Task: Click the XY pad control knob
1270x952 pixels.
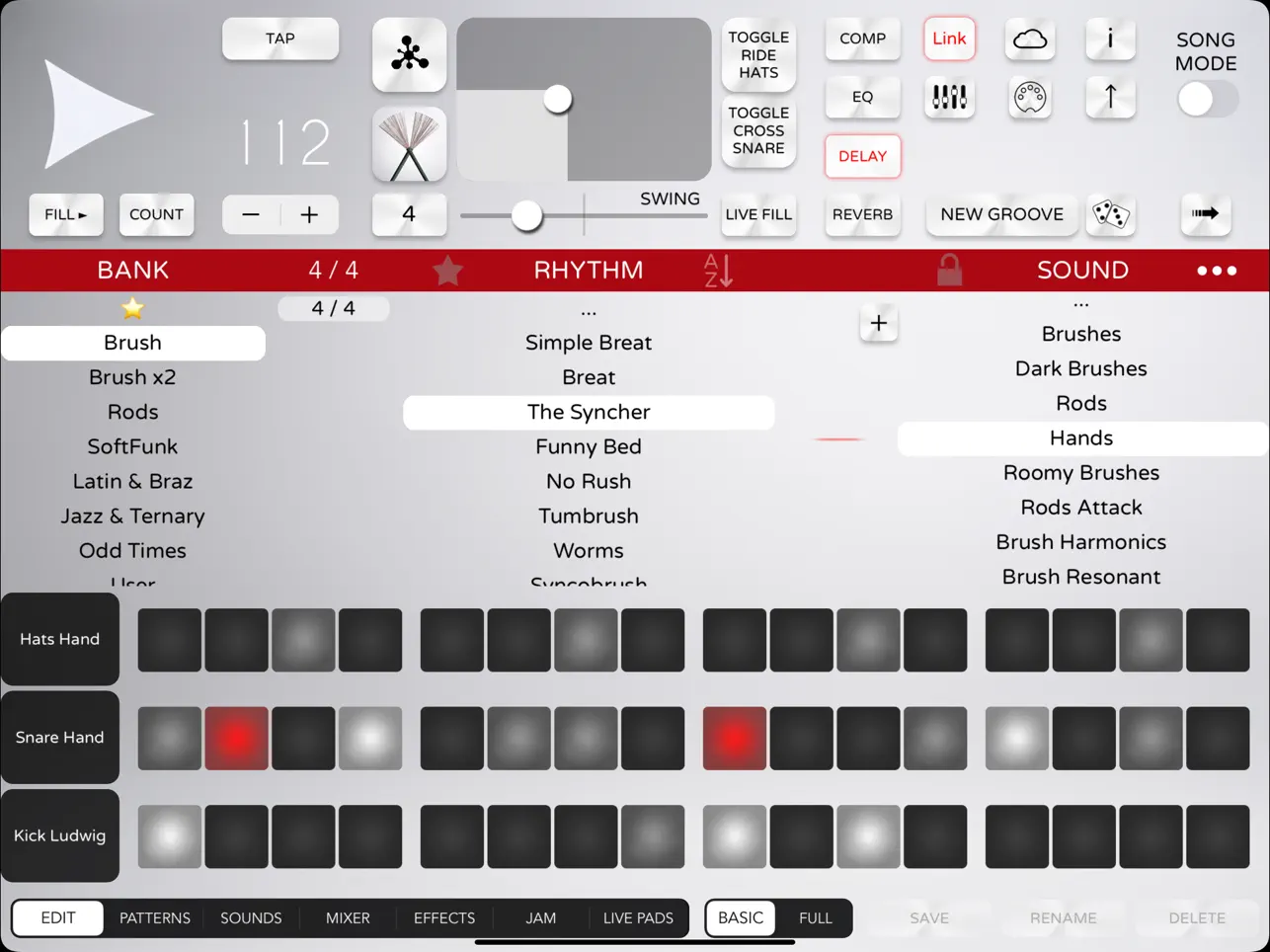Action: [x=558, y=99]
